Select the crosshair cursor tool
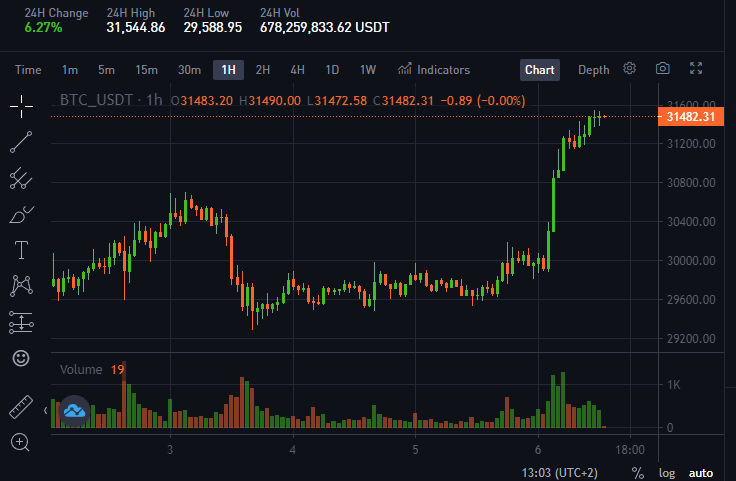 [x=21, y=106]
